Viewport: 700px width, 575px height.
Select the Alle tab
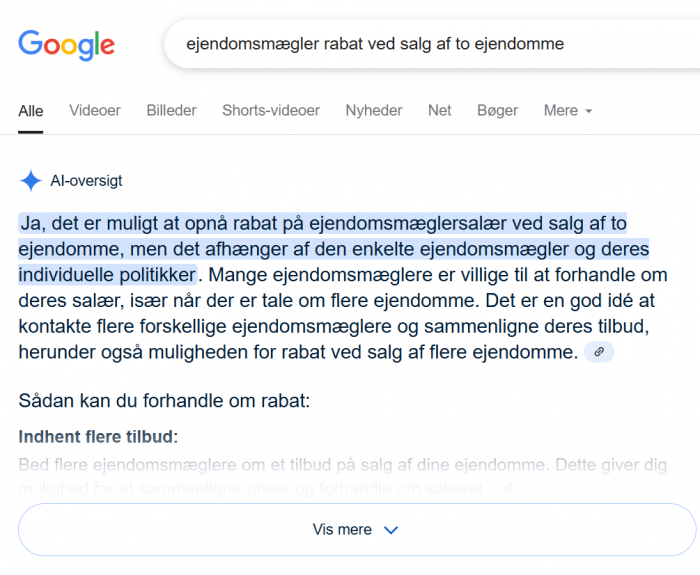pos(31,111)
